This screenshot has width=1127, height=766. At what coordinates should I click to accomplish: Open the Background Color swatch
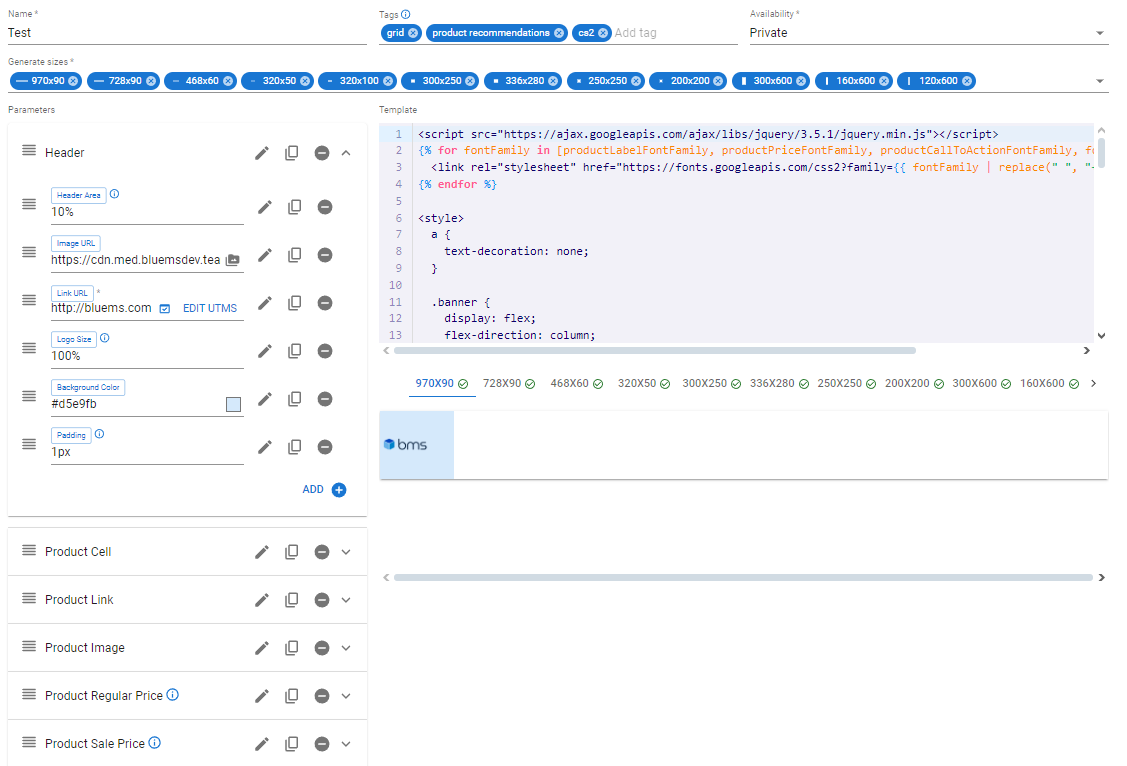pyautogui.click(x=233, y=404)
